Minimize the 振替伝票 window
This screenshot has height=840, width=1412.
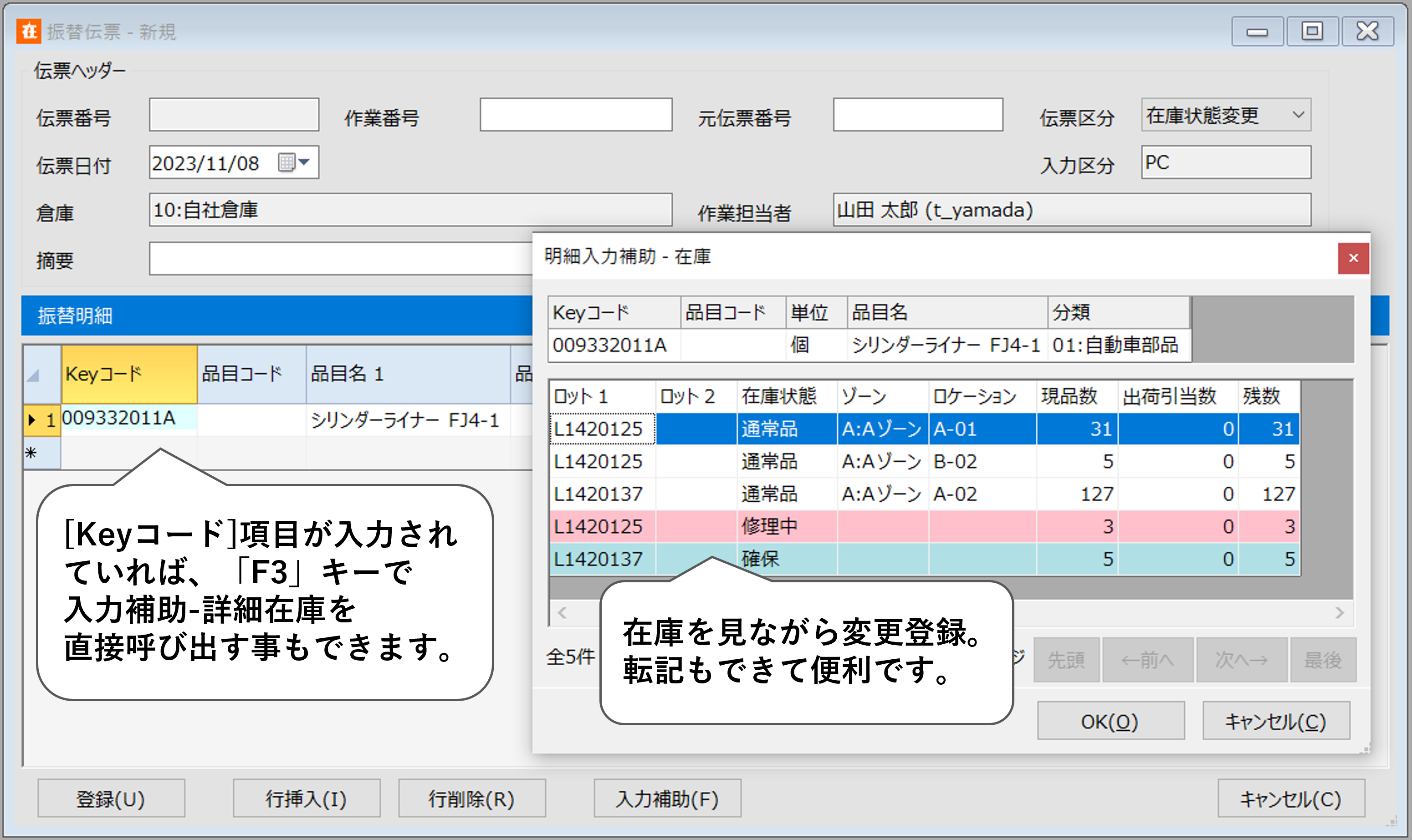click(1257, 31)
